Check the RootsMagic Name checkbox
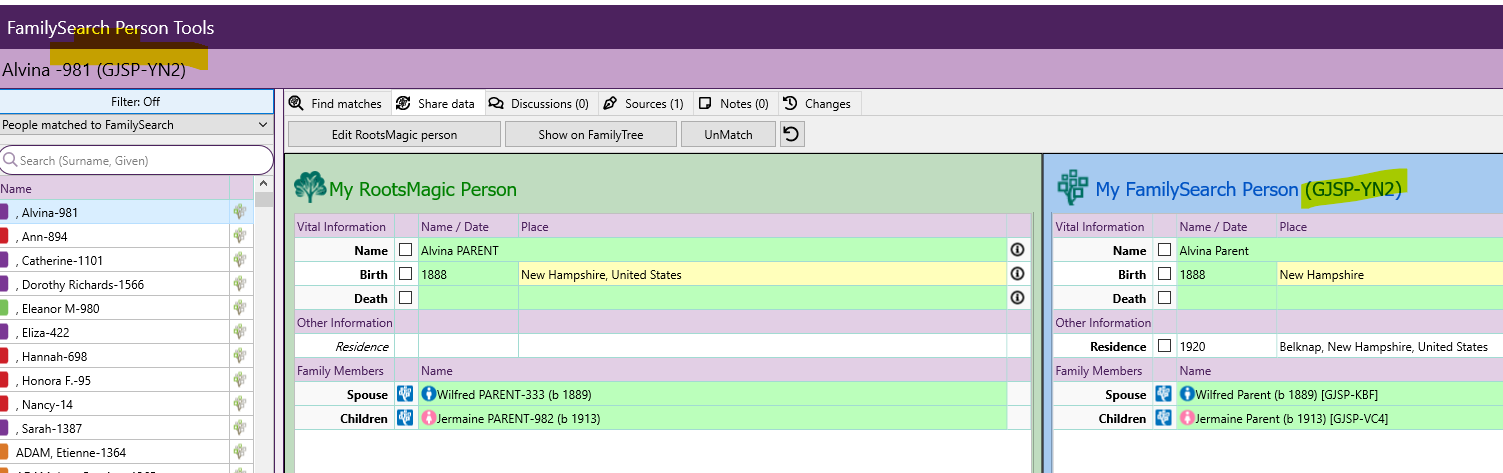This screenshot has height=473, width=1503. (405, 250)
